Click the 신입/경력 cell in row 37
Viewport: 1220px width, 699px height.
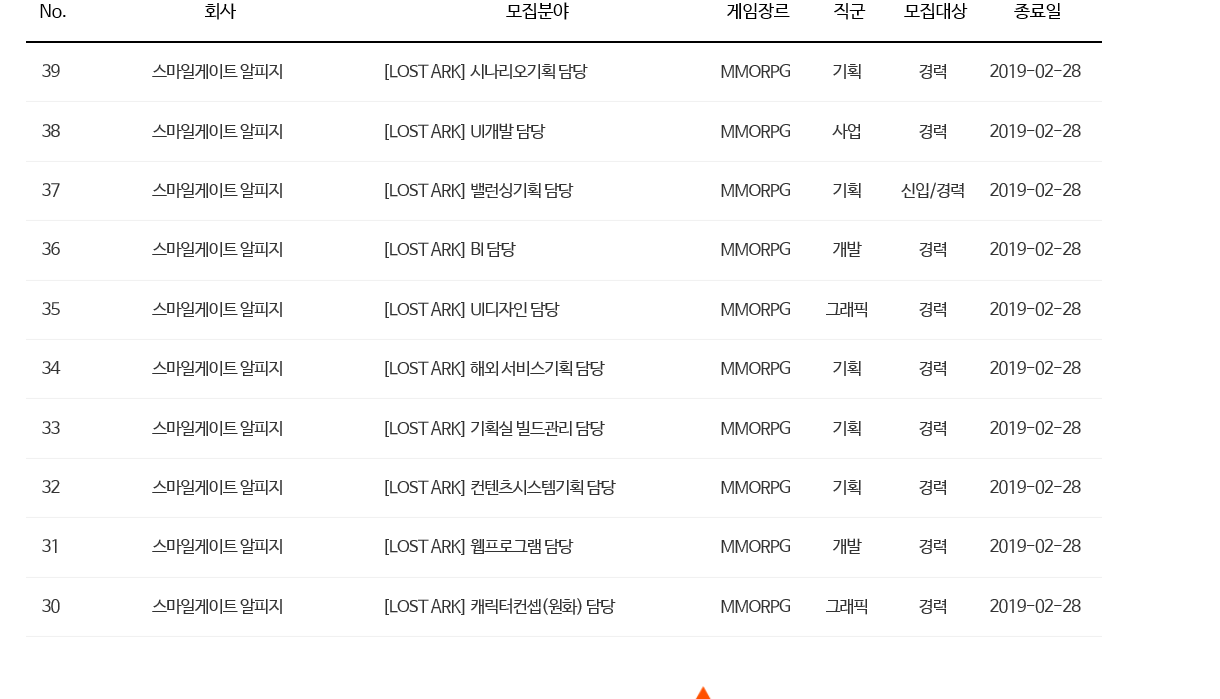pos(932,191)
